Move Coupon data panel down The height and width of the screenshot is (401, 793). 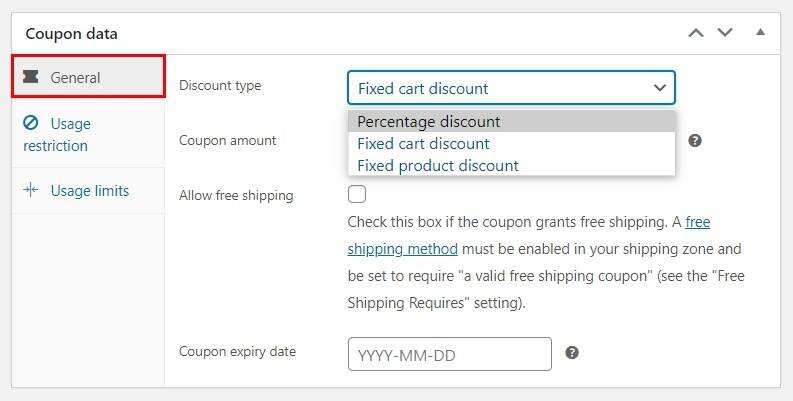(x=725, y=33)
